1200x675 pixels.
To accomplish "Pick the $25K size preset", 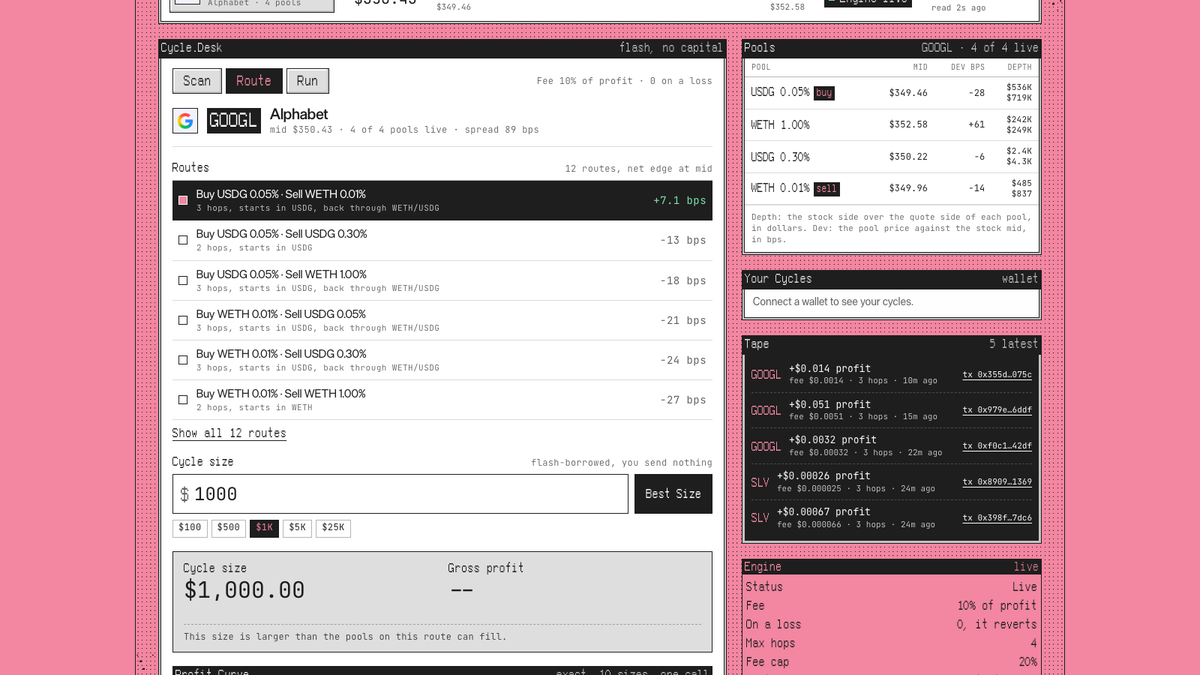I will point(333,527).
